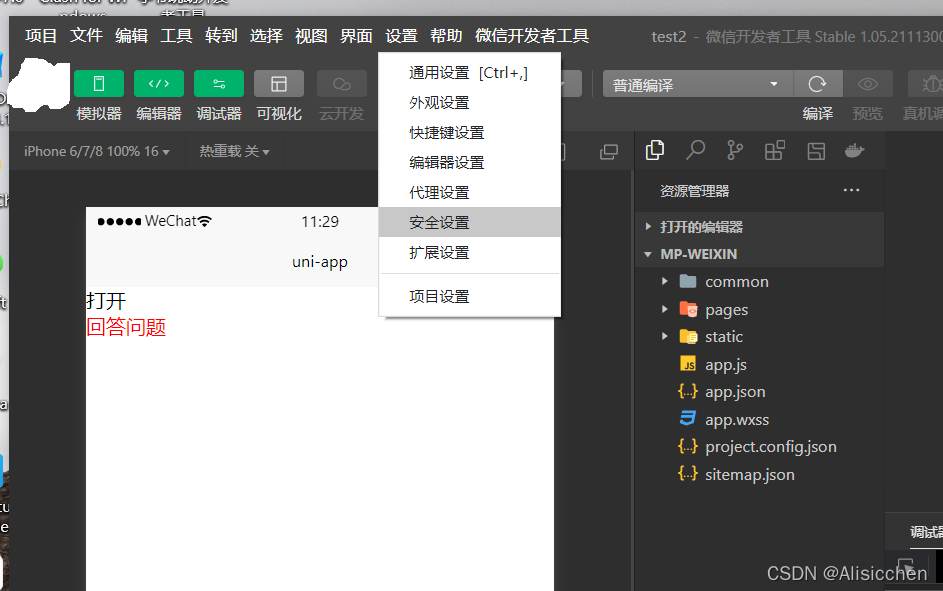The image size is (943, 591).
Task: Choose 通用设置 [Ctrl+,] from the menu
Action: click(x=470, y=73)
